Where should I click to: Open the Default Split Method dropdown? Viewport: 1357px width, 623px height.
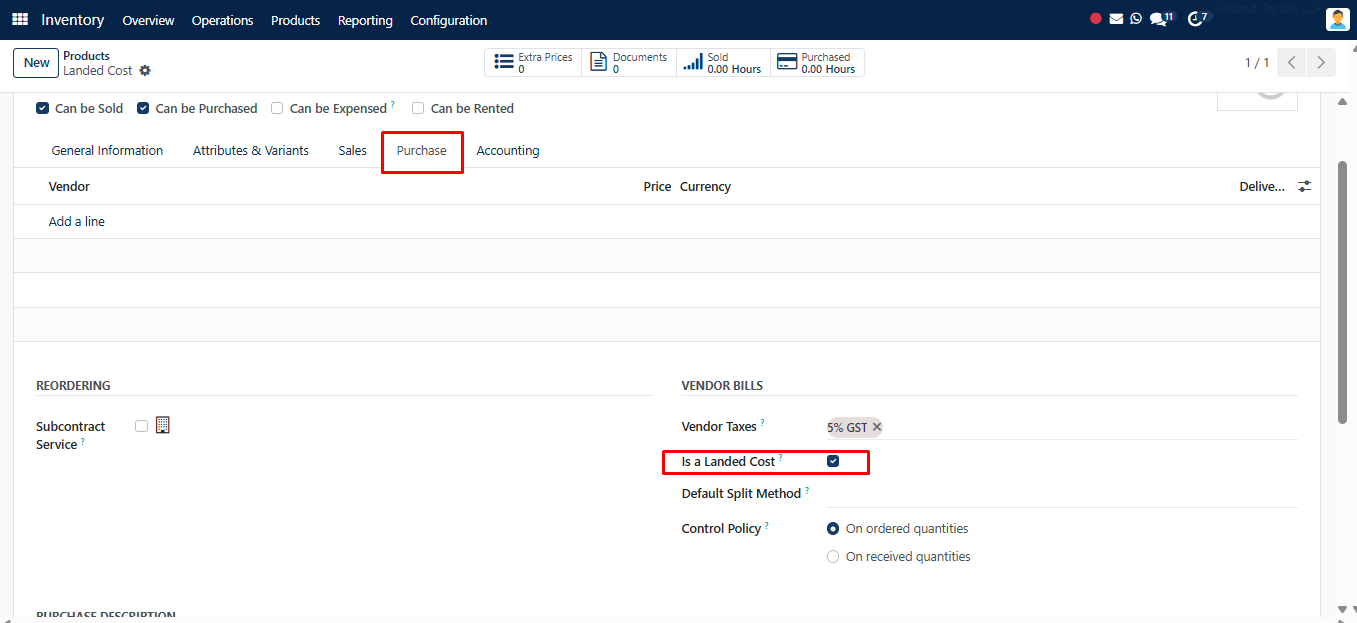(1062, 493)
